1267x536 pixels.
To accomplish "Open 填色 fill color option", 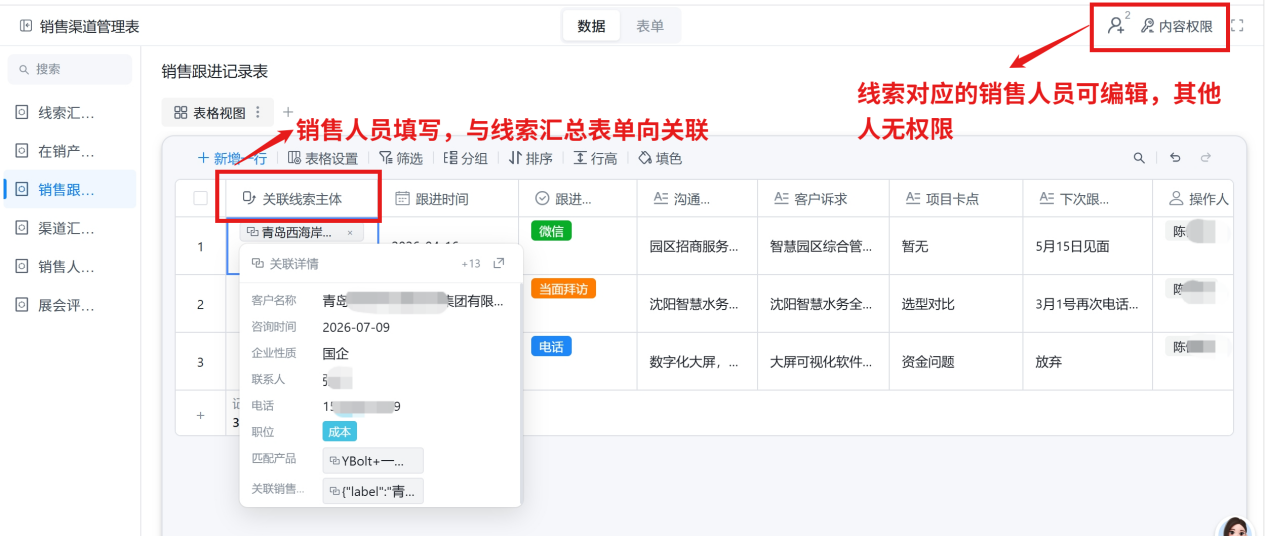I will coord(660,158).
